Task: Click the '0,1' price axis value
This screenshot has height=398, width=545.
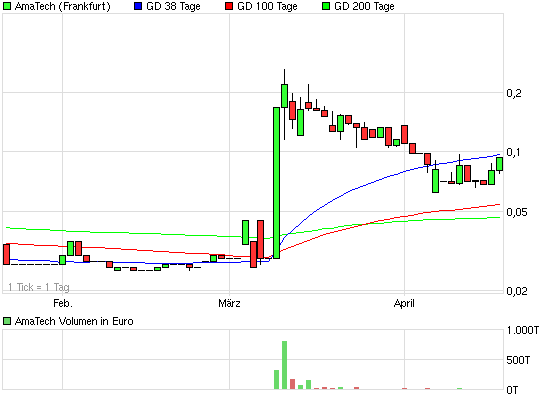Action: [514, 152]
